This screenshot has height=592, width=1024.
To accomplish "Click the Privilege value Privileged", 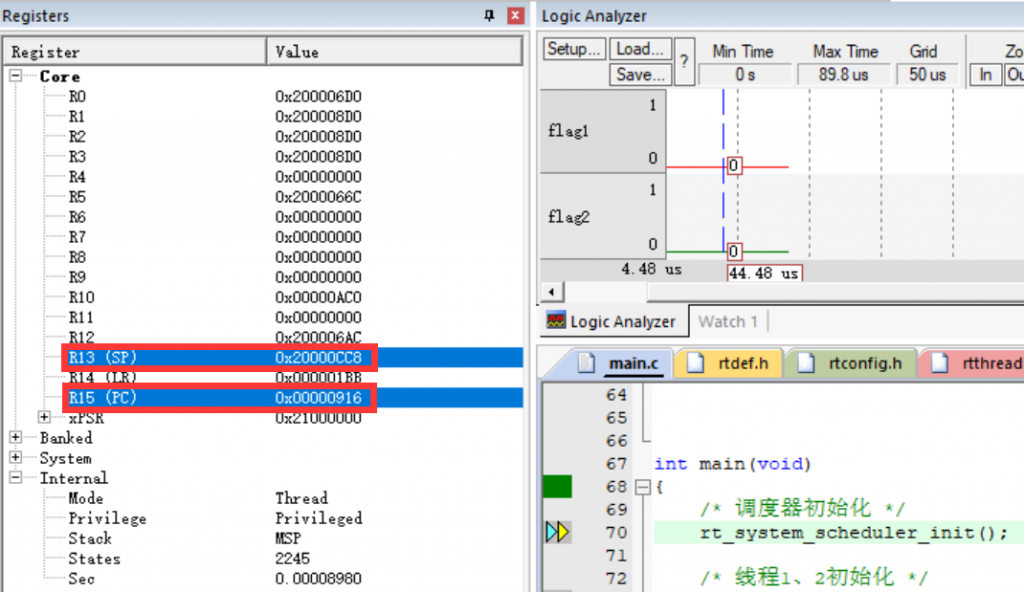I will tap(319, 518).
